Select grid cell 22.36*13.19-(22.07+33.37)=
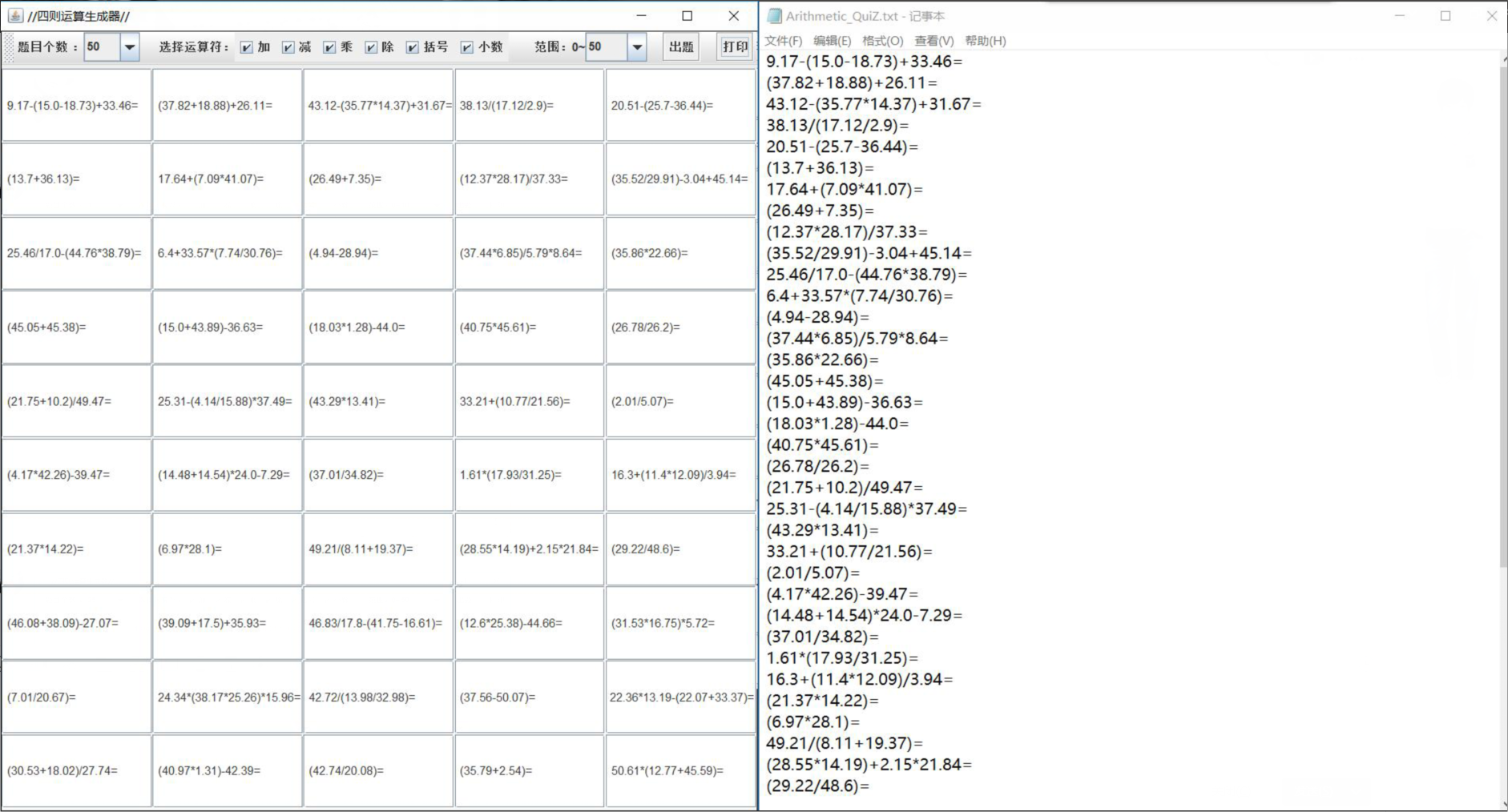1508x812 pixels. 680,697
